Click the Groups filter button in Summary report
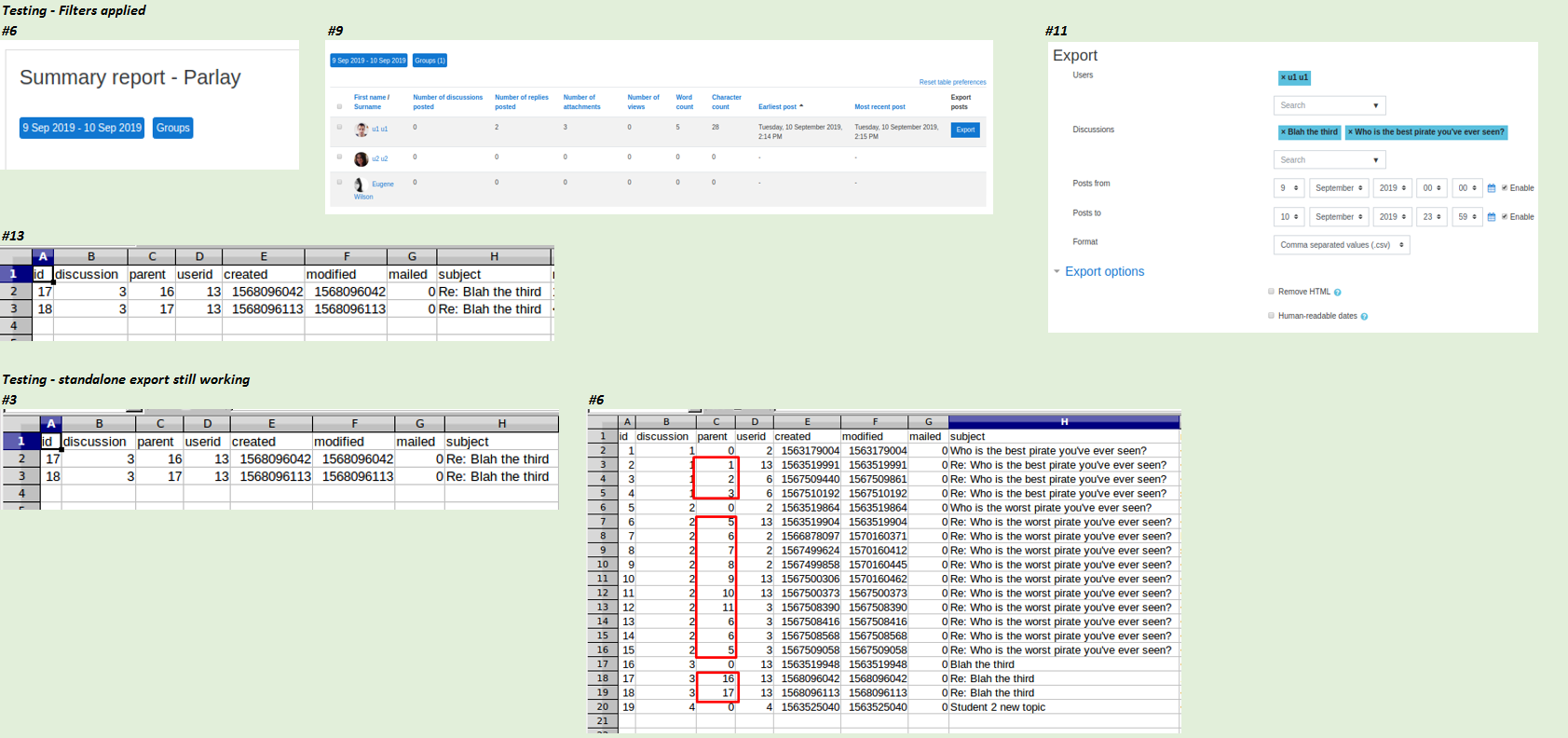The height and width of the screenshot is (738, 1568). (x=172, y=128)
